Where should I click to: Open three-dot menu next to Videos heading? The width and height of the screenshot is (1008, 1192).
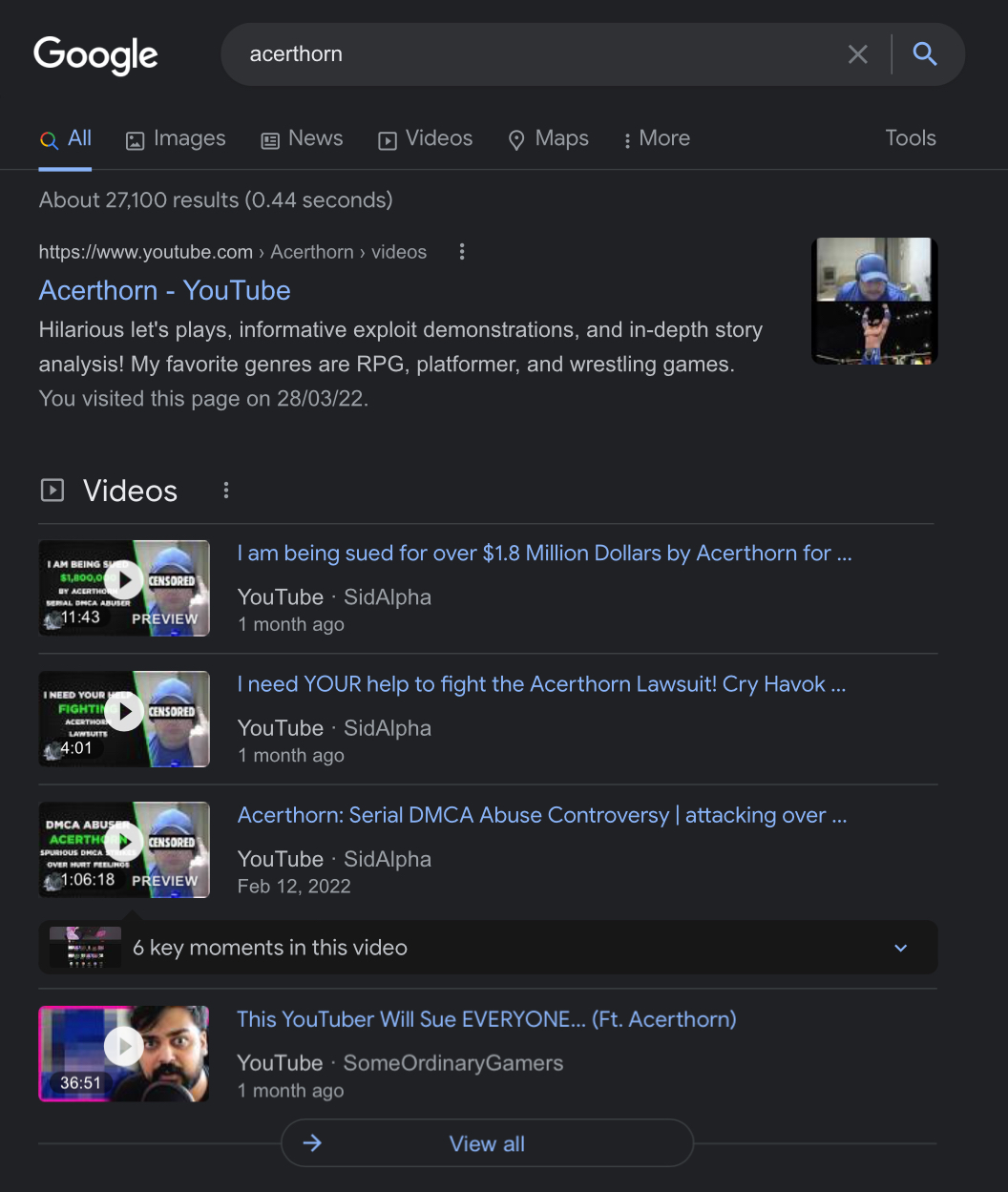click(226, 491)
